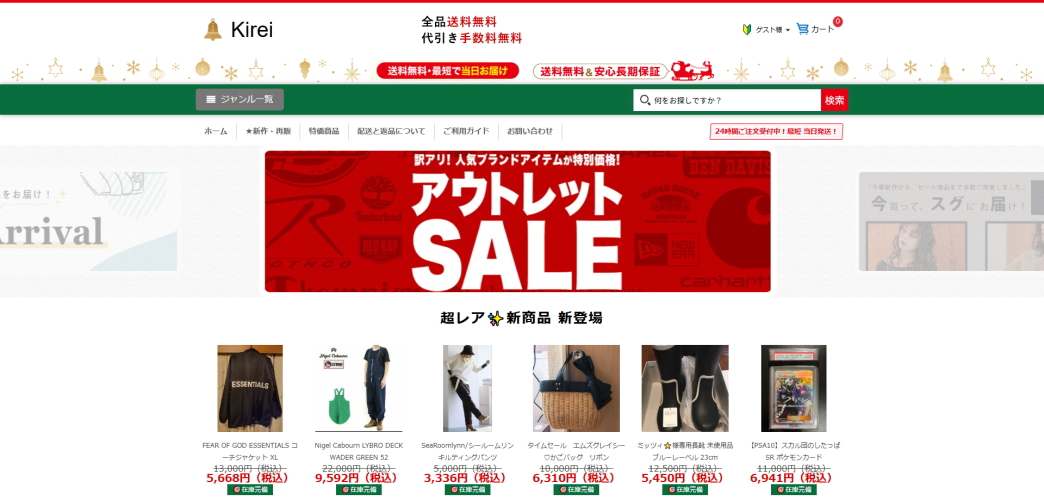Click the hamburger icon in ジャンル一覧
Image resolution: width=1044 pixels, height=500 pixels.
coord(211,100)
